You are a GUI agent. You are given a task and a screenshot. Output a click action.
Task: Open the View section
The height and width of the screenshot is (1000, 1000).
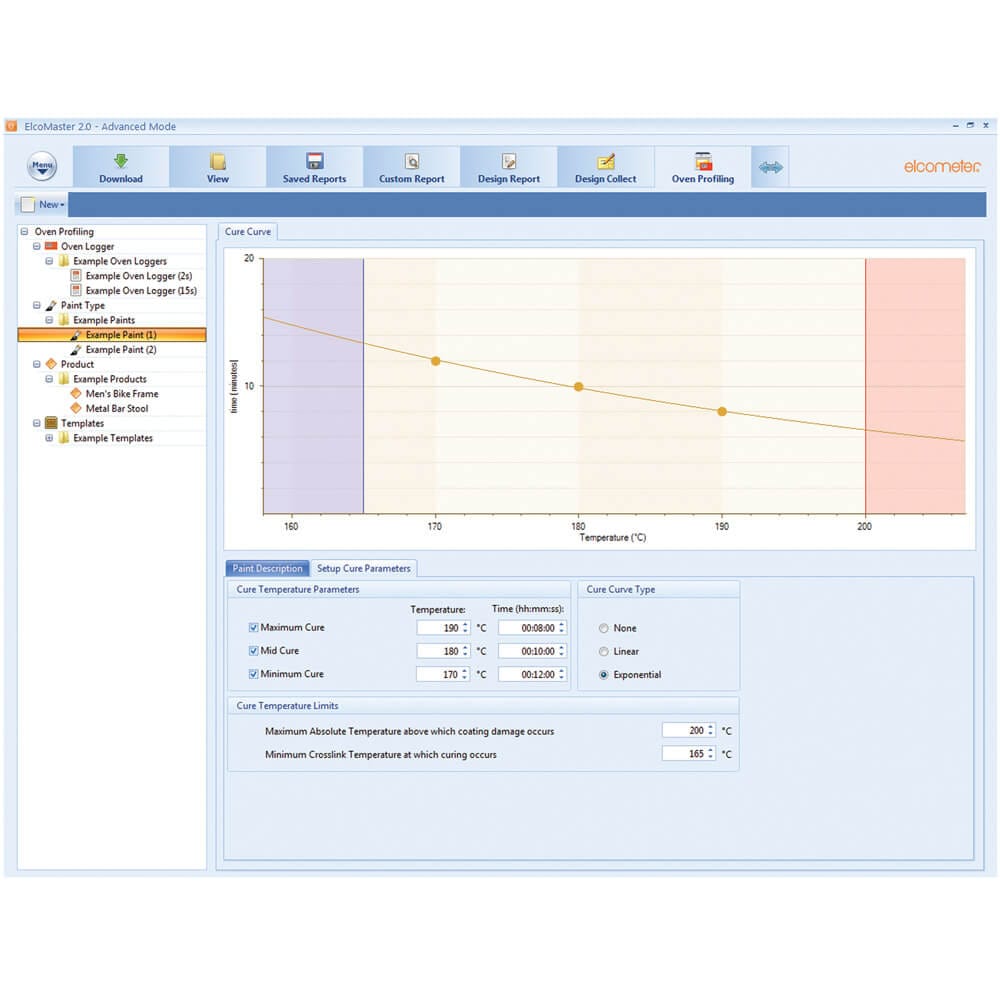coord(217,166)
